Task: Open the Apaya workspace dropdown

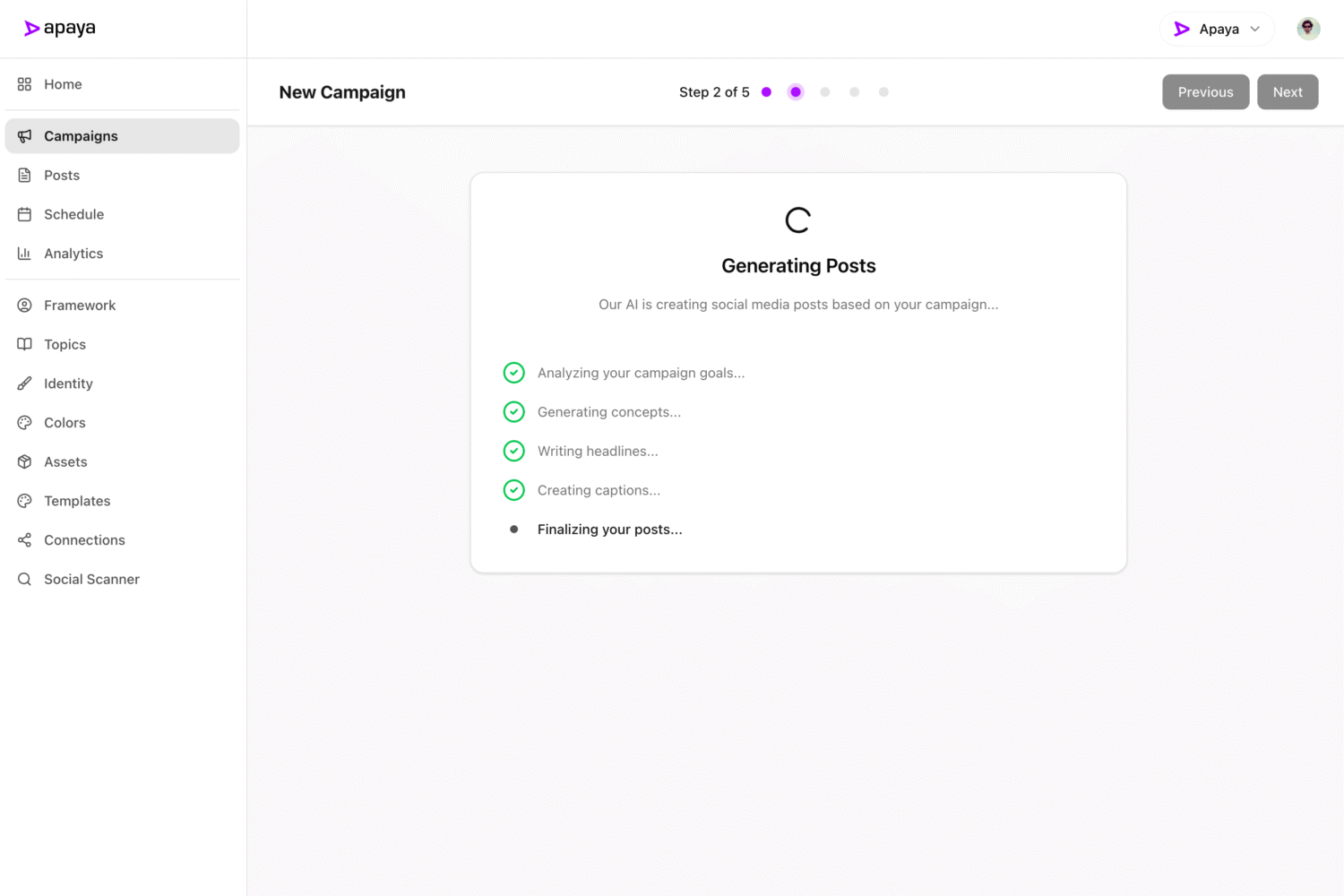Action: click(1217, 29)
